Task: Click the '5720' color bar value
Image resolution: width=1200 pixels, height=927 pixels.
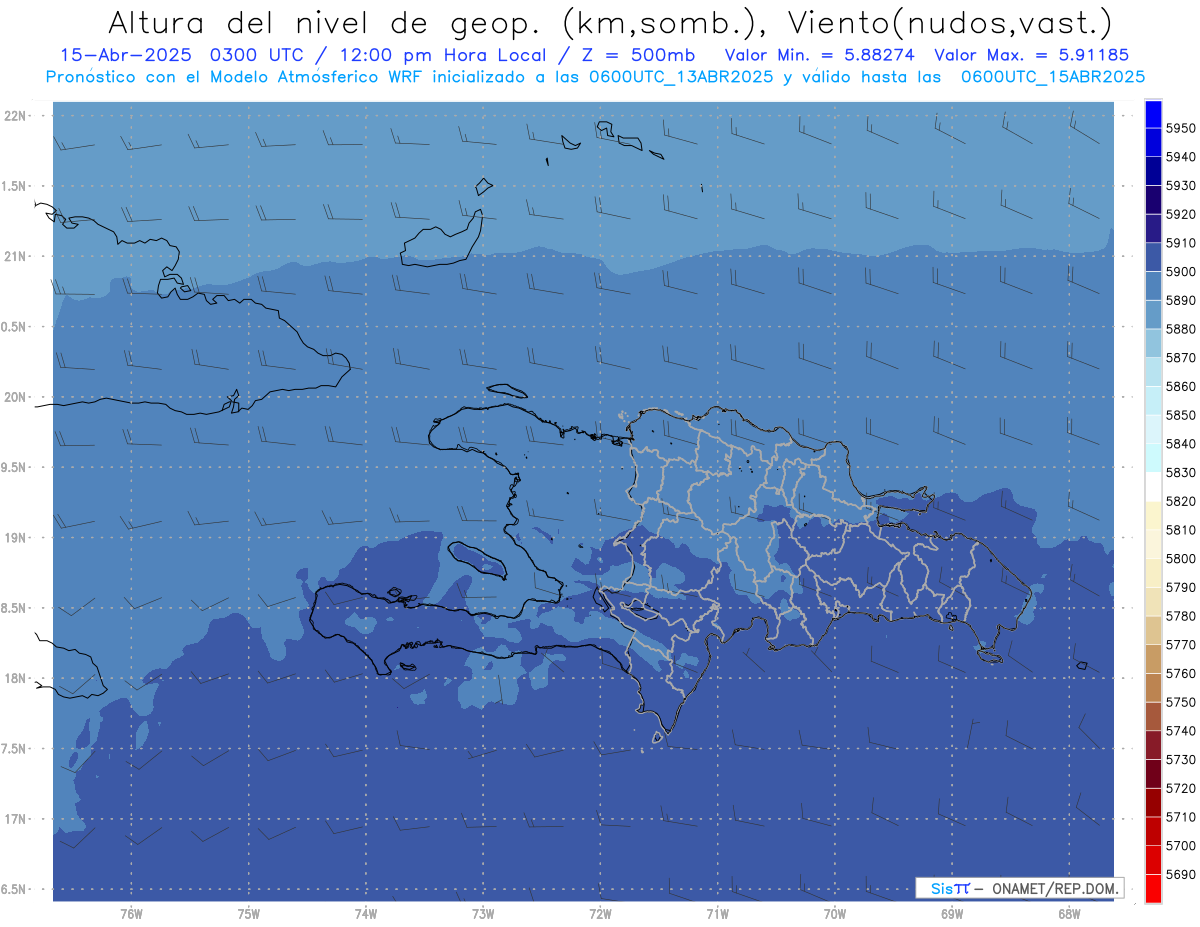Action: (1181, 788)
